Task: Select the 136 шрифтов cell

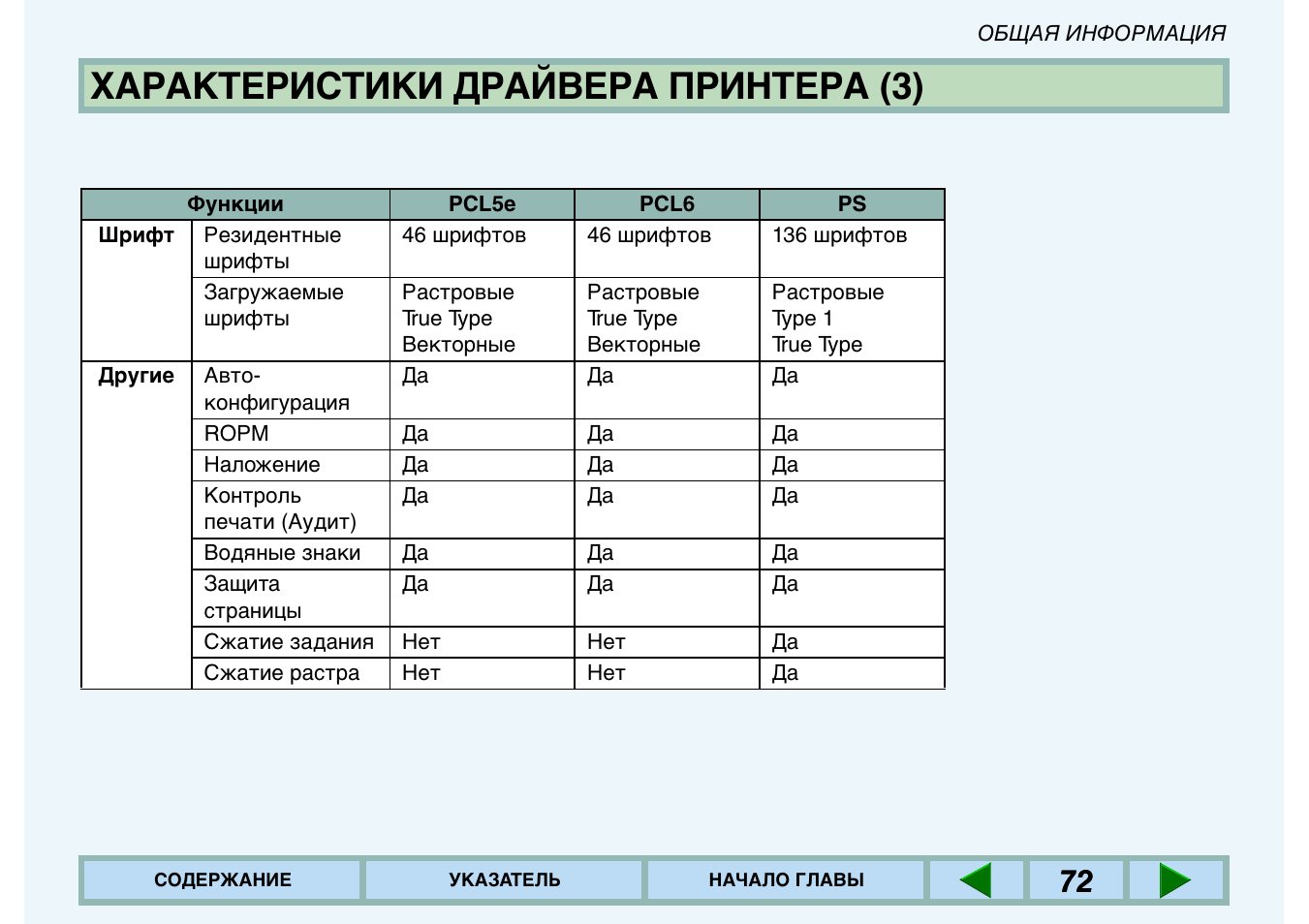Action: tap(839, 235)
